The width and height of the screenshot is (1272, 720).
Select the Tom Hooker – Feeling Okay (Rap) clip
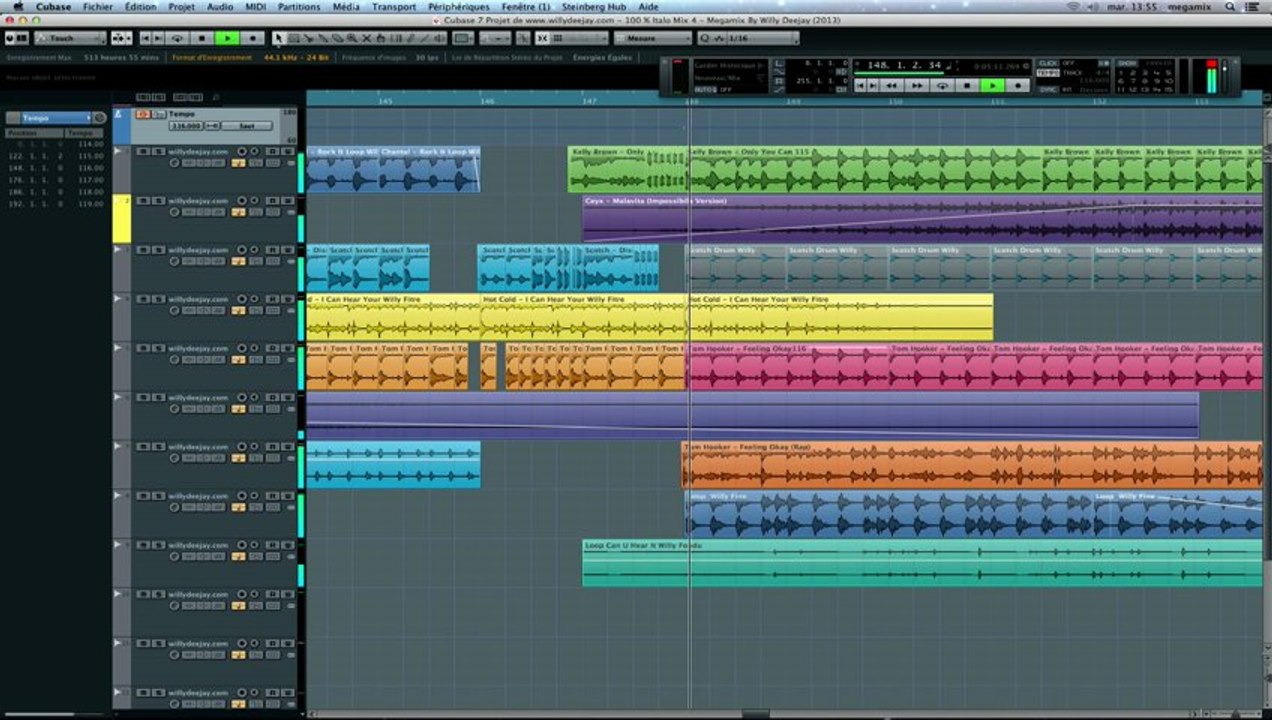click(x=972, y=465)
